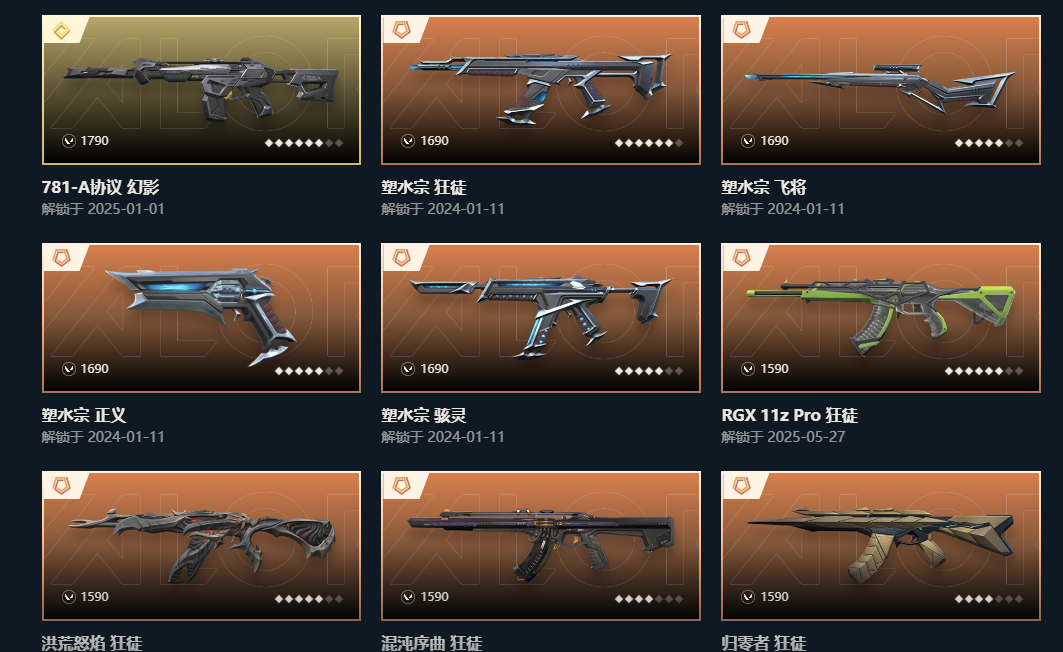Viewport: 1063px width, 652px height.
Task: Select the 塑水宗 狂徒 rifle image
Action: coord(541,88)
